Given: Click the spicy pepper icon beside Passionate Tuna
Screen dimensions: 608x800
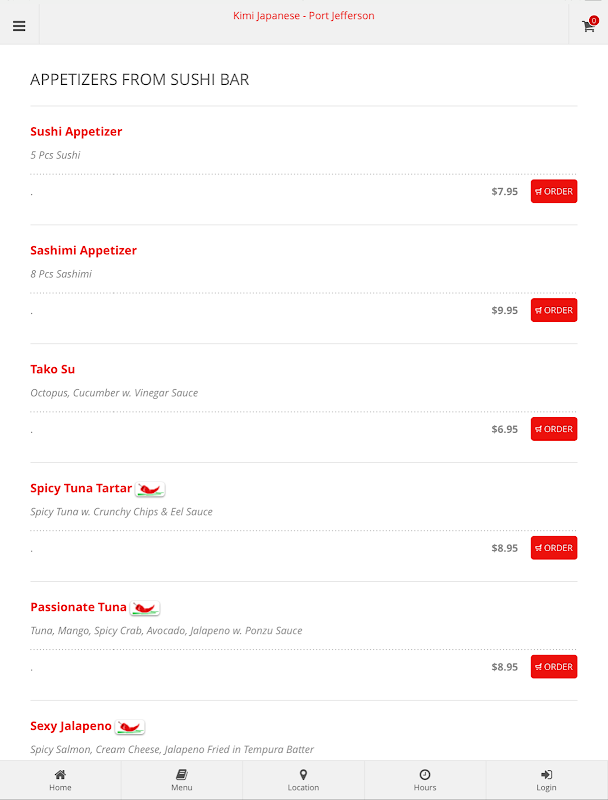Looking at the screenshot, I should tap(145, 608).
